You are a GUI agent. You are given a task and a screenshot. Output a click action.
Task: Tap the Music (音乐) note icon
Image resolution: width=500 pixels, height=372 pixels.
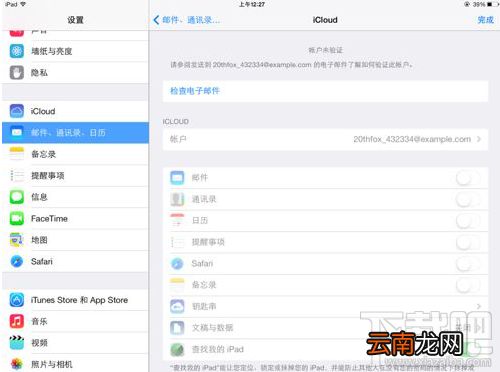click(x=17, y=321)
